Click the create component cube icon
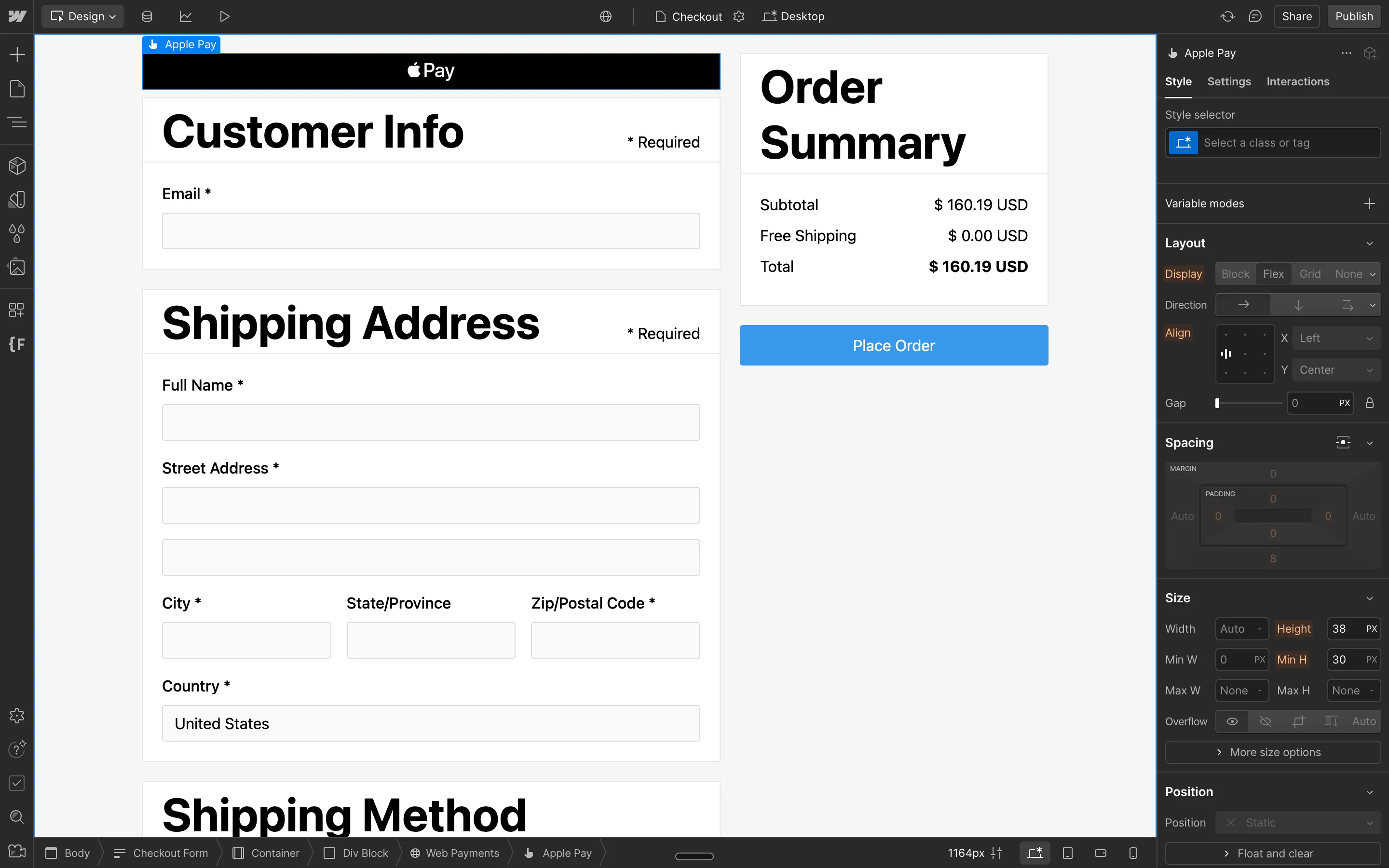Screen dimensions: 1389x868 1370,53
